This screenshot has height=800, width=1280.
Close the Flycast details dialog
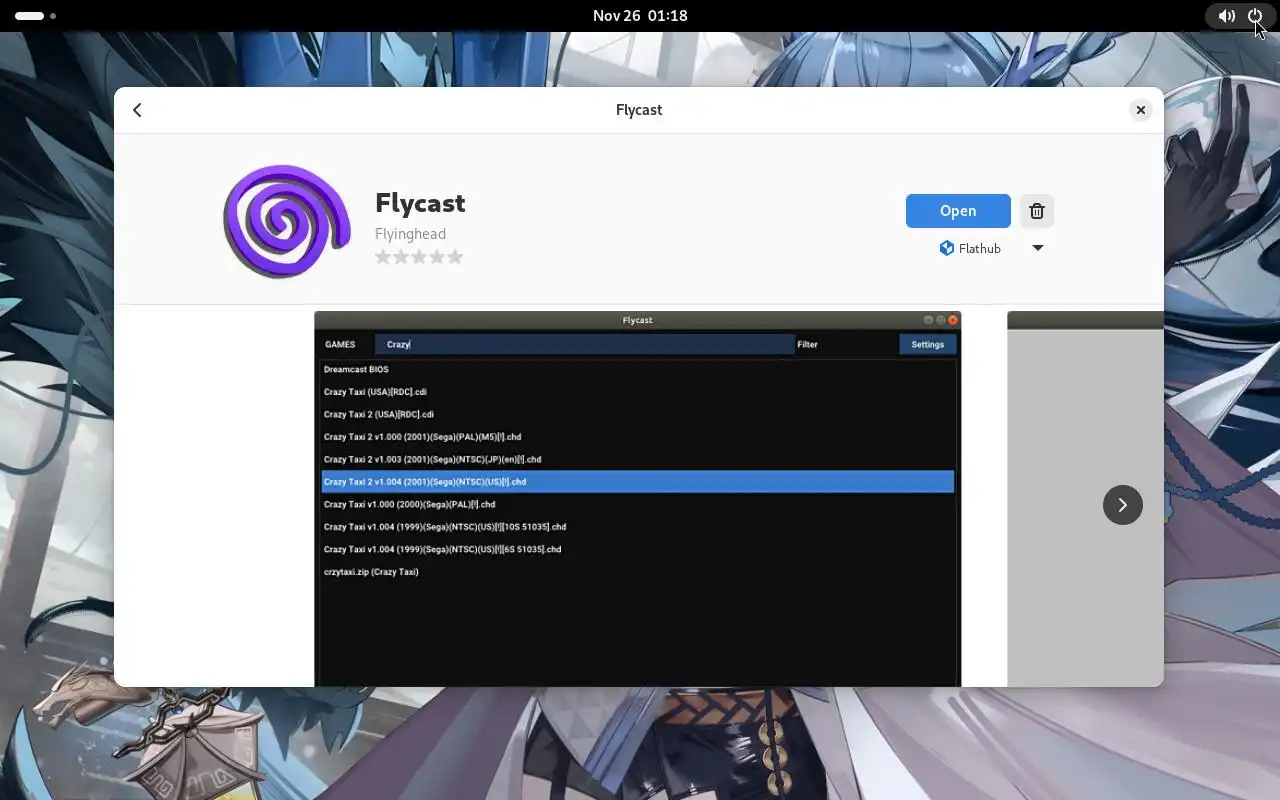click(1140, 110)
